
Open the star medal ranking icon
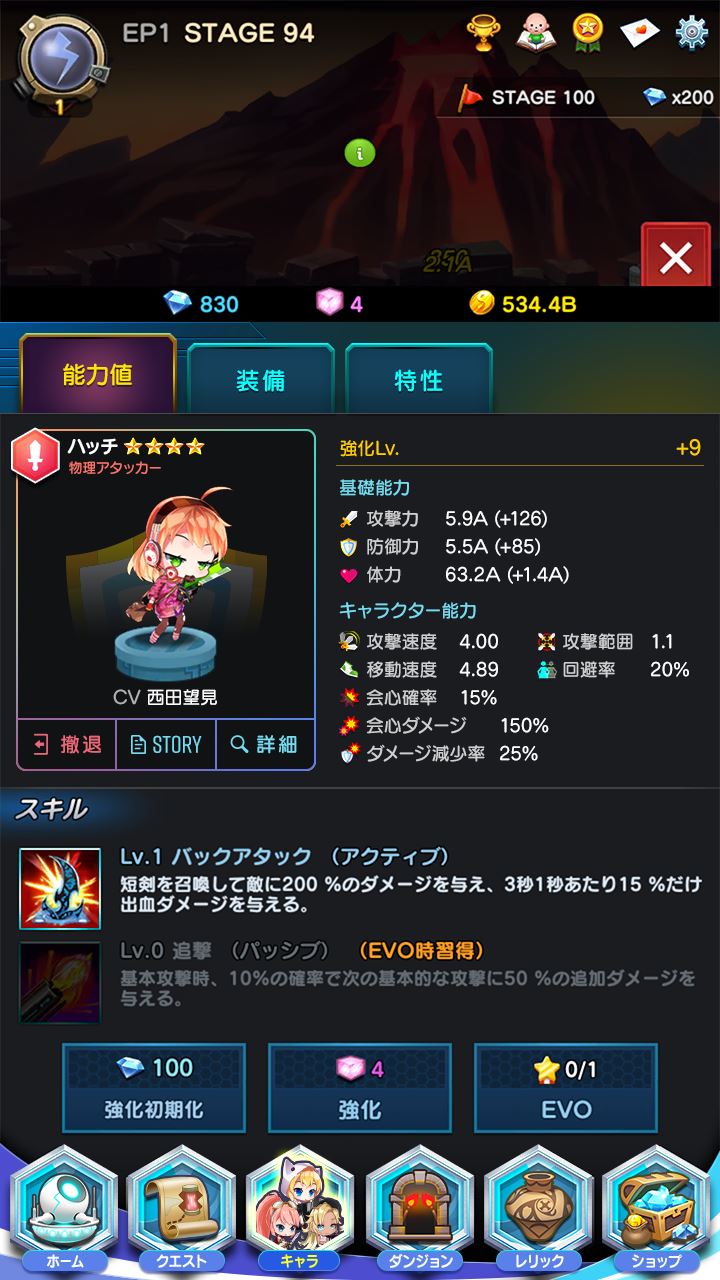click(x=587, y=33)
